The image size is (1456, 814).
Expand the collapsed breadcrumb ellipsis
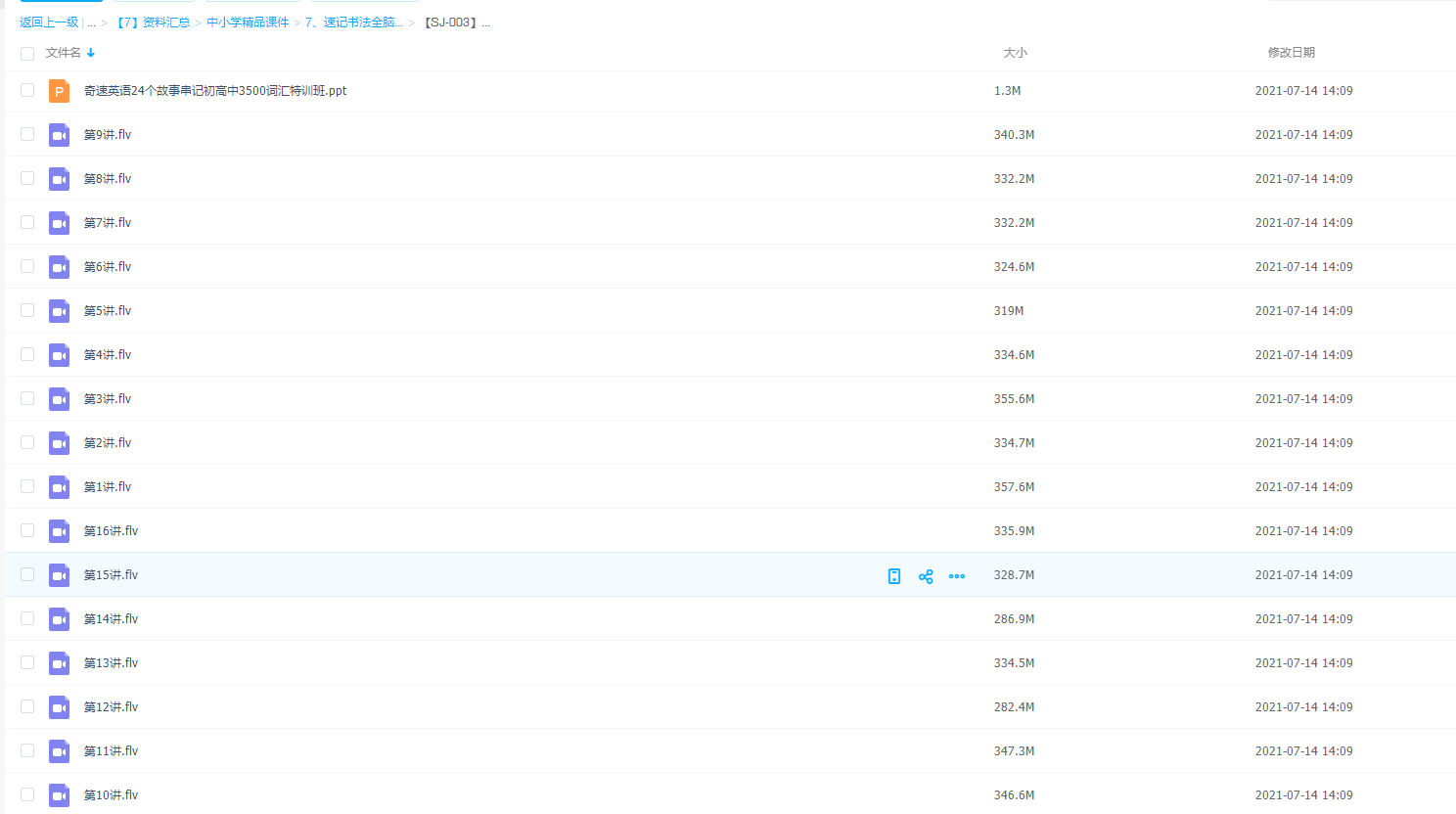click(92, 23)
